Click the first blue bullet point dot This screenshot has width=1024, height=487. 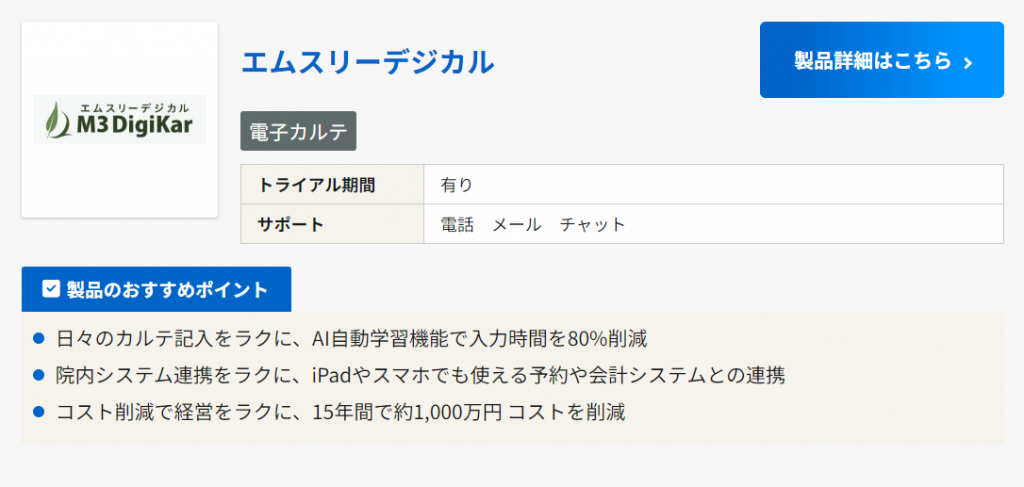tap(39, 338)
